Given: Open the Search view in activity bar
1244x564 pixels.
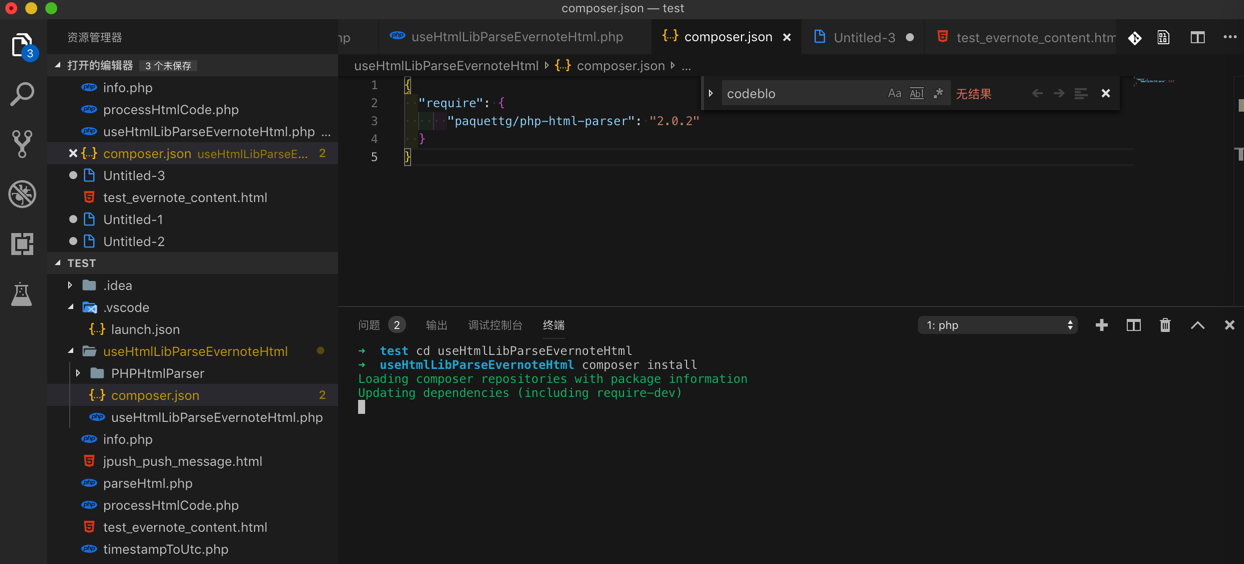Looking at the screenshot, I should [x=22, y=94].
